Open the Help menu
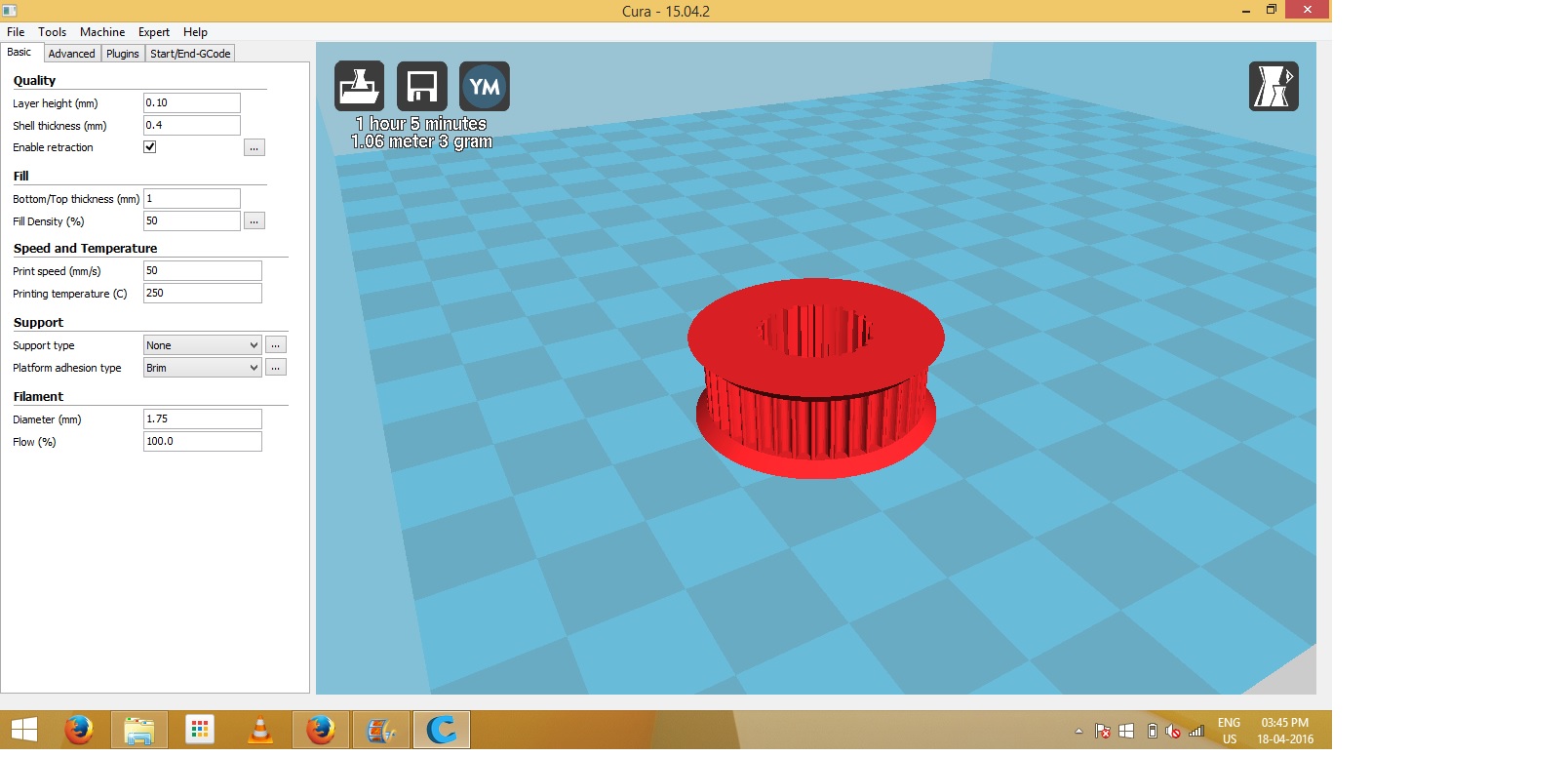 click(195, 32)
